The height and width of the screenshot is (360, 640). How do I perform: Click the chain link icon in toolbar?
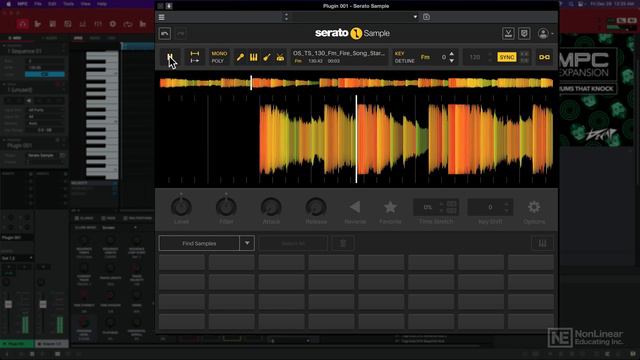click(544, 57)
